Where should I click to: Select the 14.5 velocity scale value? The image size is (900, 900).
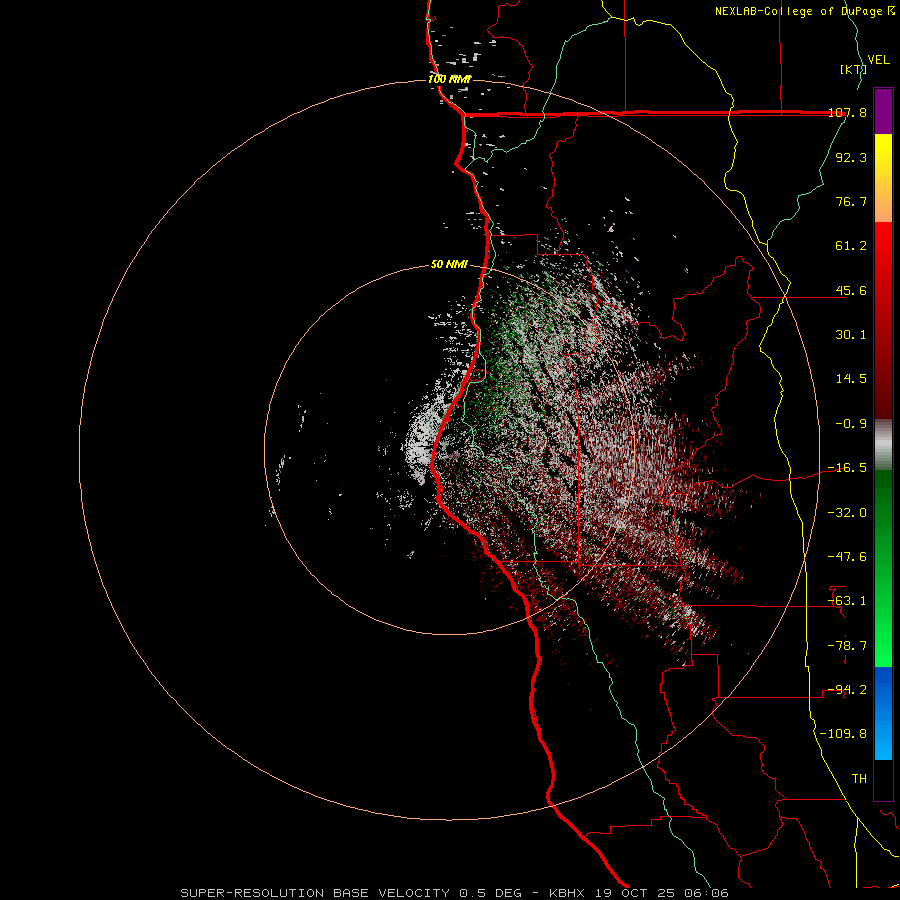pos(851,379)
